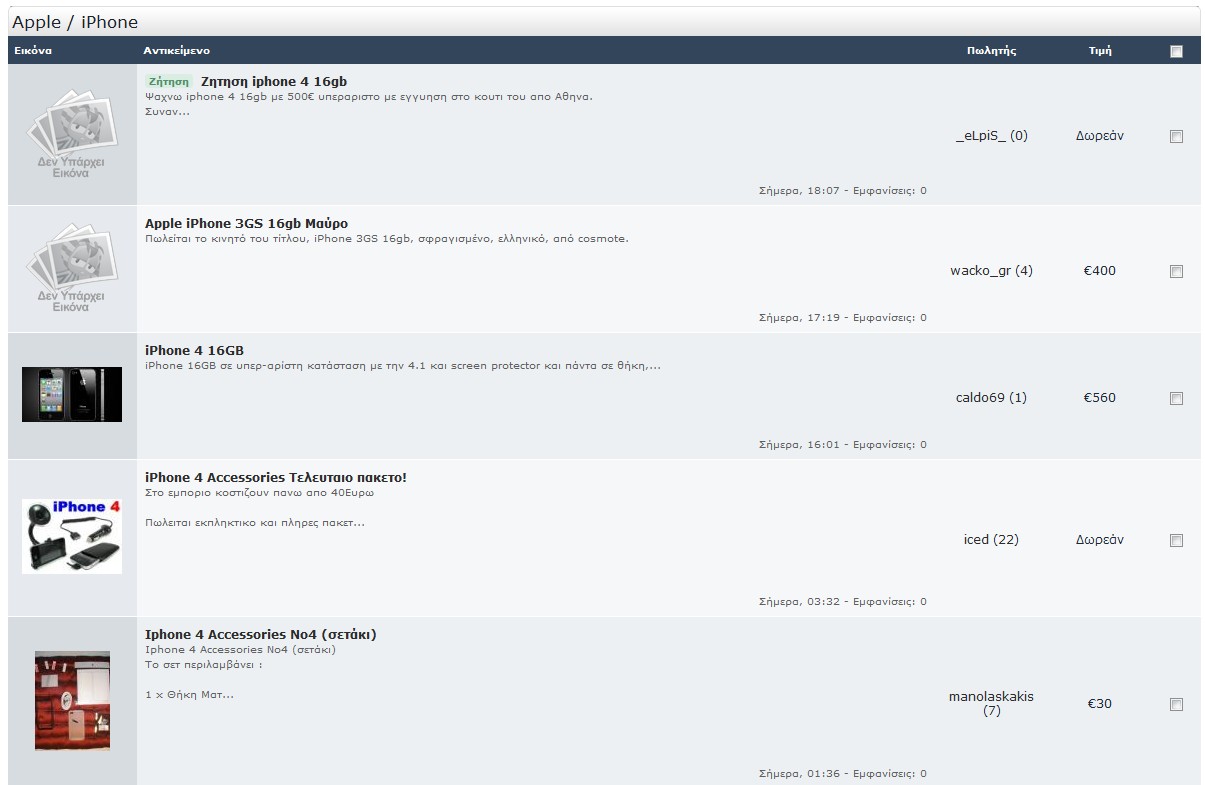Open Iphone 4 Accessories No4 (σετάκι) listing
Screen dimensions: 1205x785
(260, 634)
